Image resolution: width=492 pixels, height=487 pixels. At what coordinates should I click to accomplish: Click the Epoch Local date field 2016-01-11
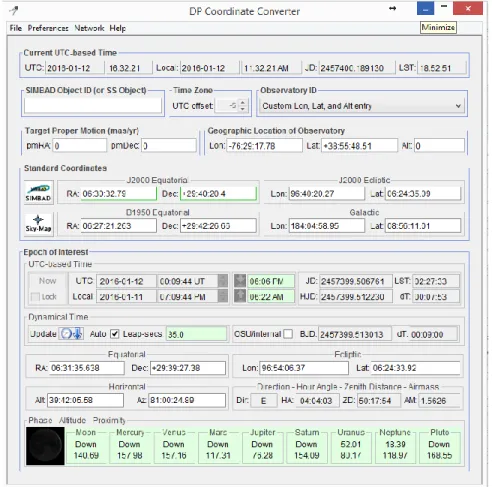126,296
